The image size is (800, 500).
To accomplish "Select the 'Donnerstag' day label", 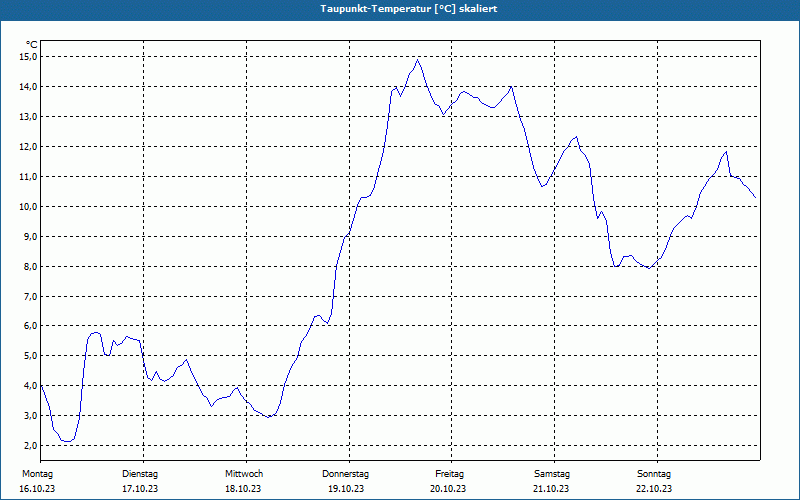I will tap(345, 474).
